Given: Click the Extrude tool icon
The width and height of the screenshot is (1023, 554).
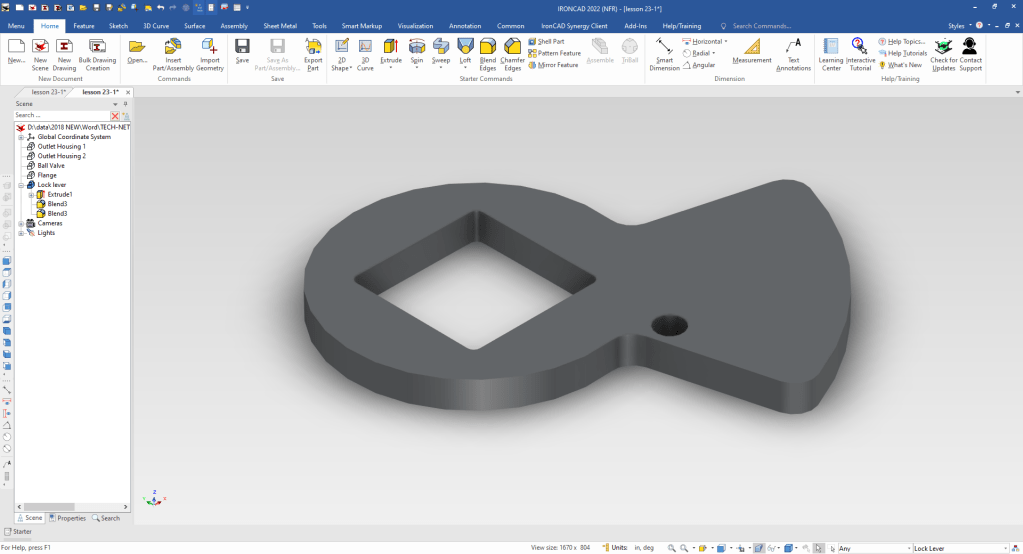Looking at the screenshot, I should (x=390, y=46).
